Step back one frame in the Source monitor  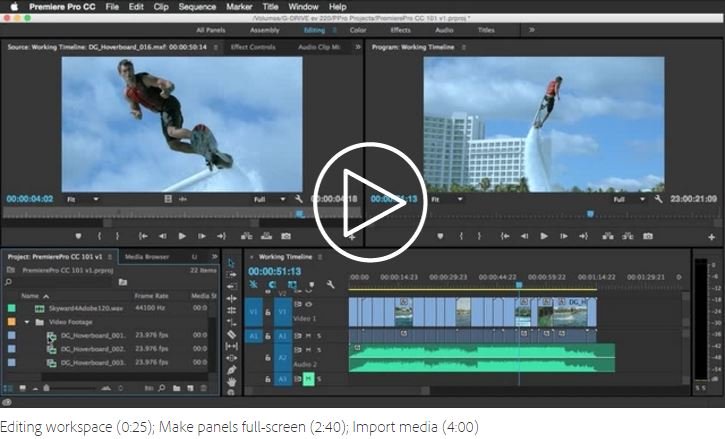click(x=162, y=236)
